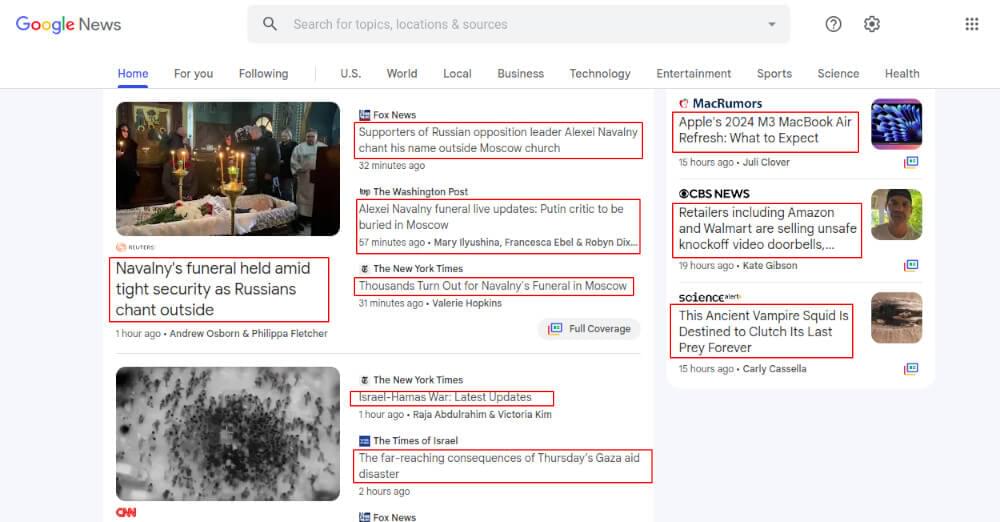
Task: Go to the World section
Action: [x=402, y=73]
